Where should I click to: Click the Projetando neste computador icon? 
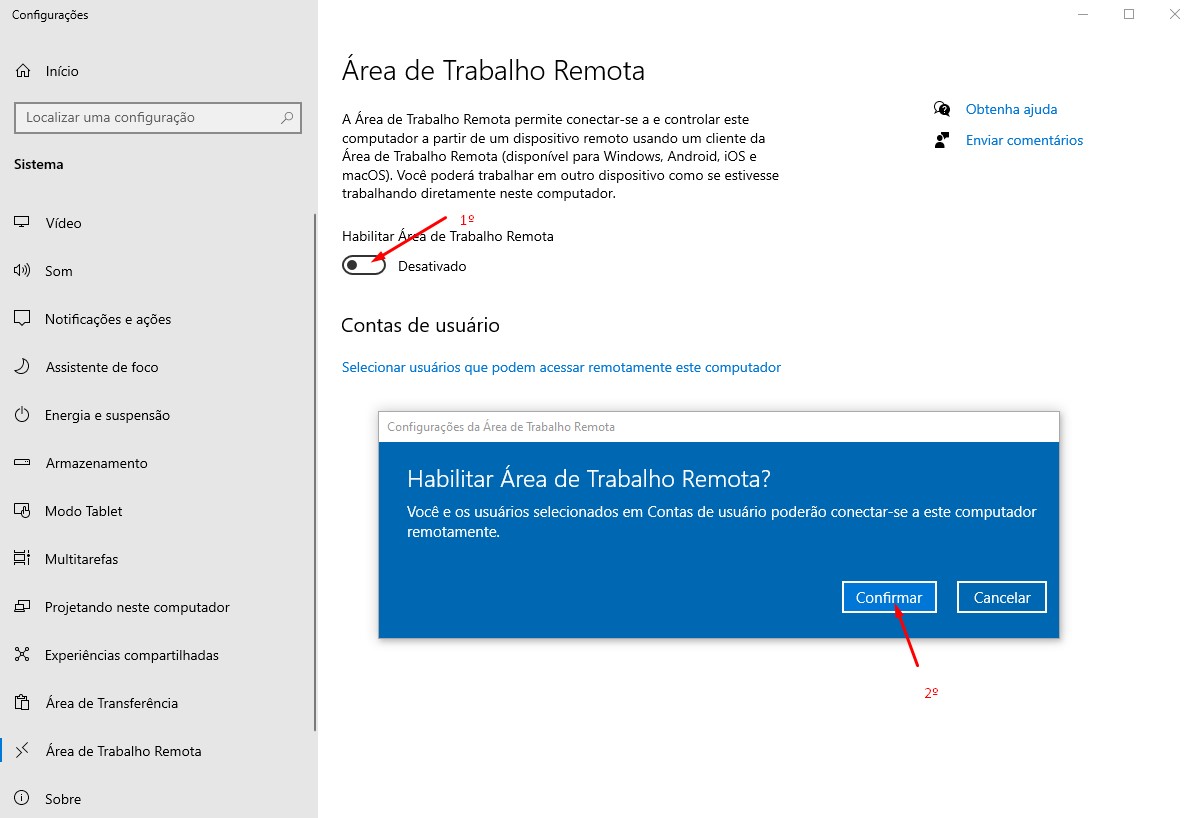coord(22,607)
